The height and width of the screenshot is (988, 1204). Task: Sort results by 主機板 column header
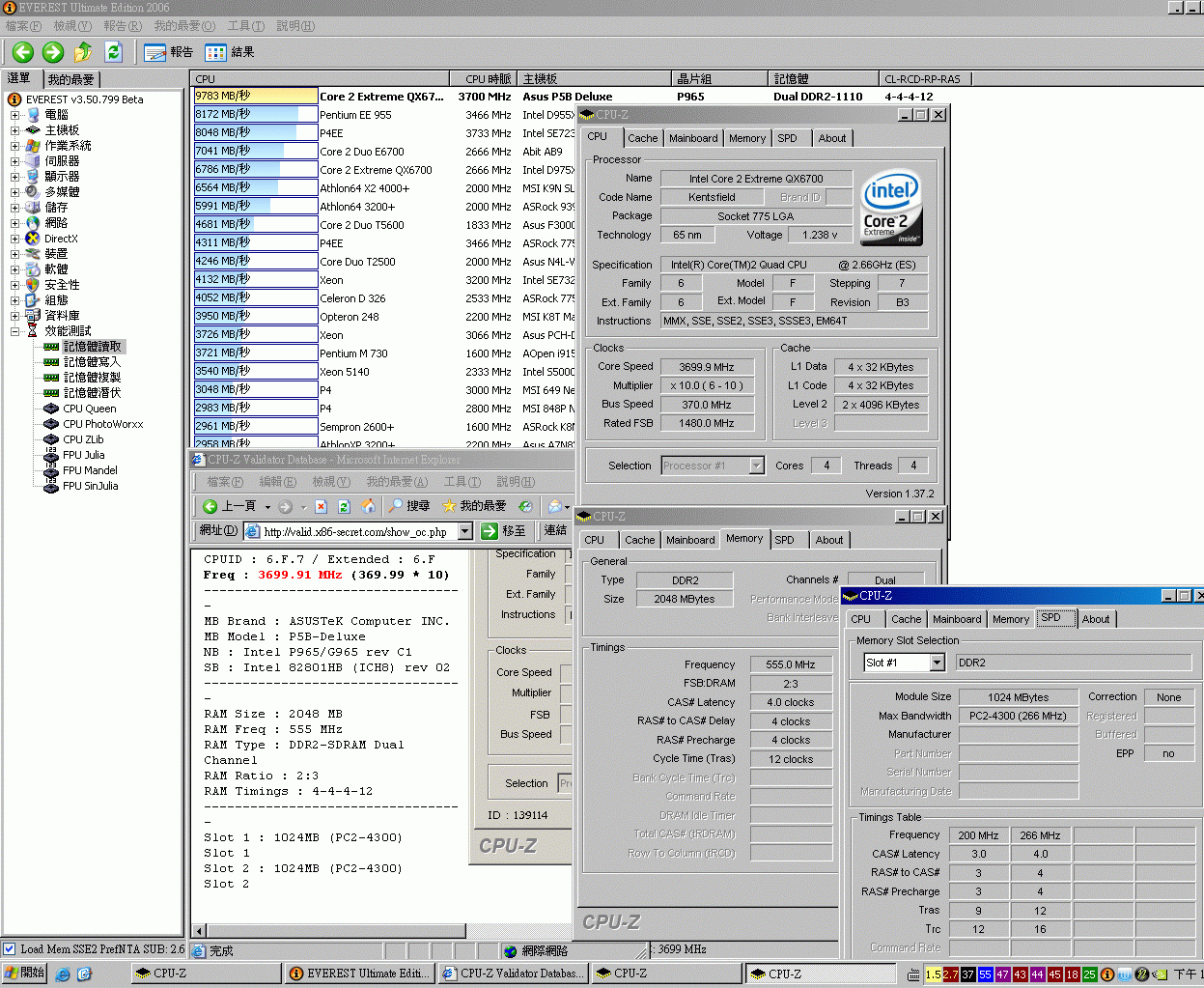click(596, 79)
